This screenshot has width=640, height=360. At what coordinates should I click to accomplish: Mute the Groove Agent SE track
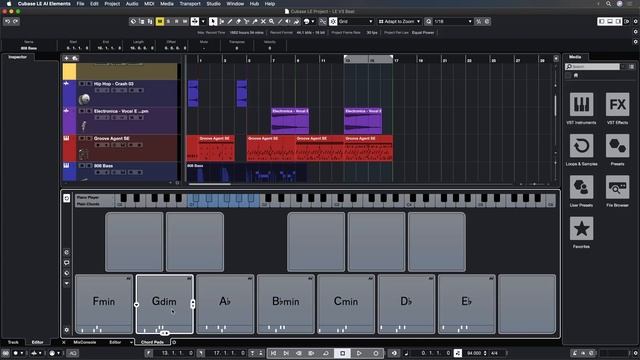(x=82, y=138)
